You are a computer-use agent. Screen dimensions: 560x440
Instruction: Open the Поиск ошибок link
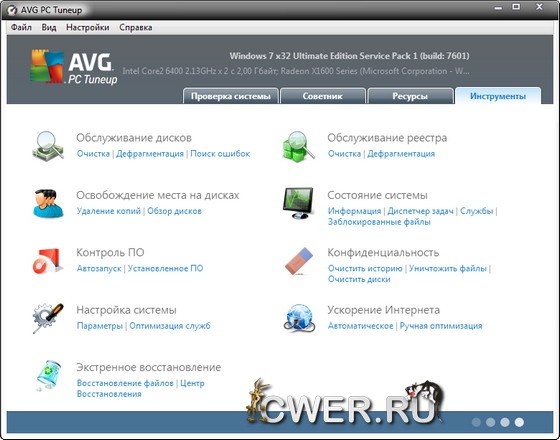click(x=220, y=154)
